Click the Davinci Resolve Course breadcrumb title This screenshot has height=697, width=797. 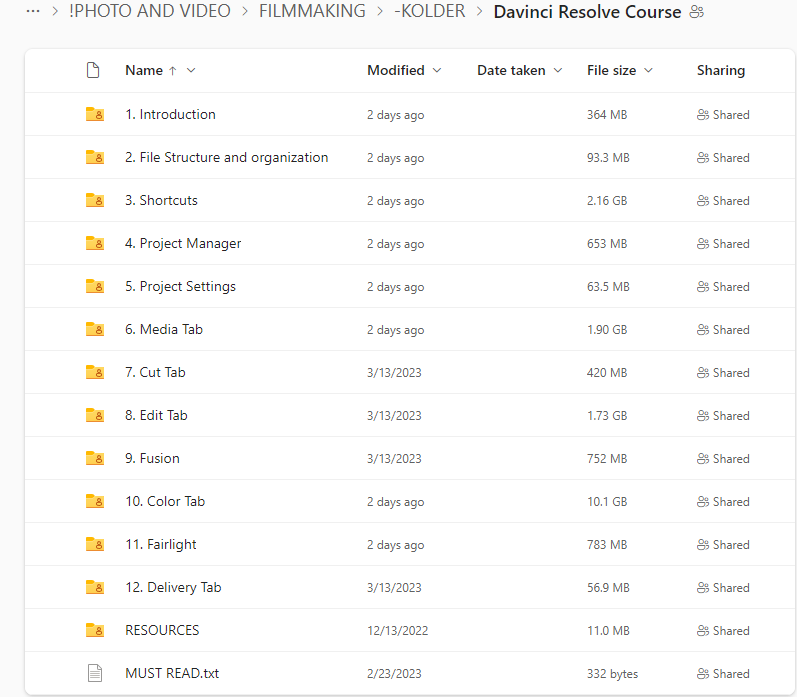(587, 12)
